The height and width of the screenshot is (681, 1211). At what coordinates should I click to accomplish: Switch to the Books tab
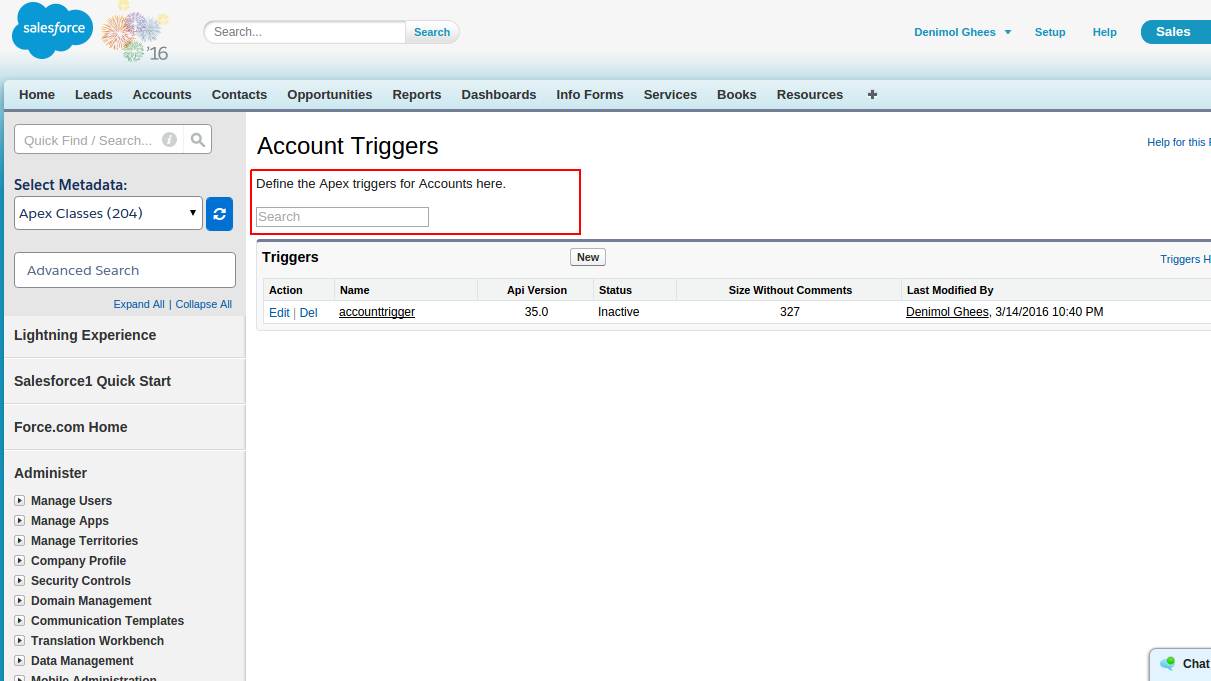pyautogui.click(x=737, y=95)
